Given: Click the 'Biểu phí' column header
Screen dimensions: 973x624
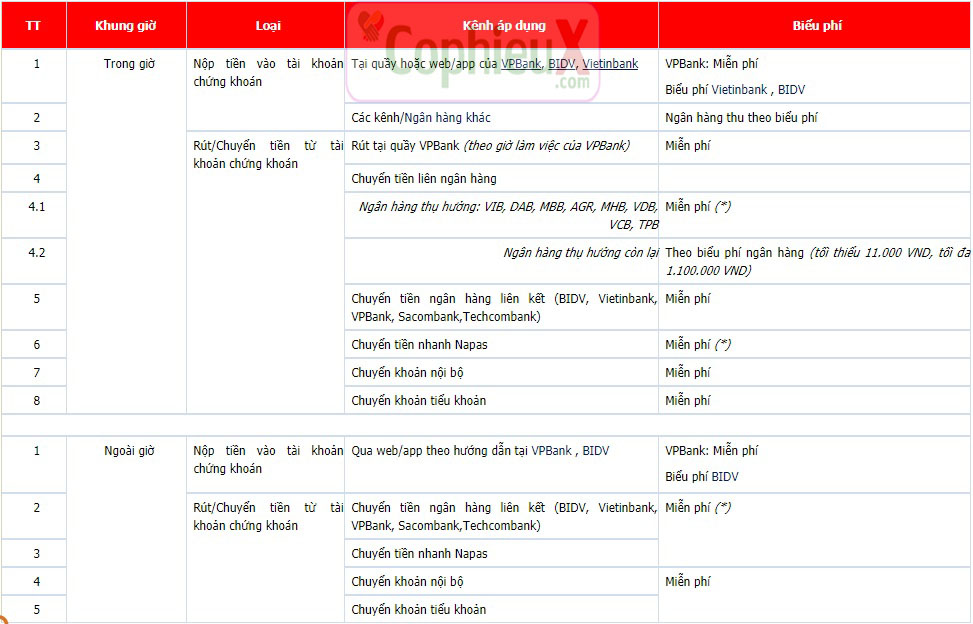Looking at the screenshot, I should (x=817, y=26).
